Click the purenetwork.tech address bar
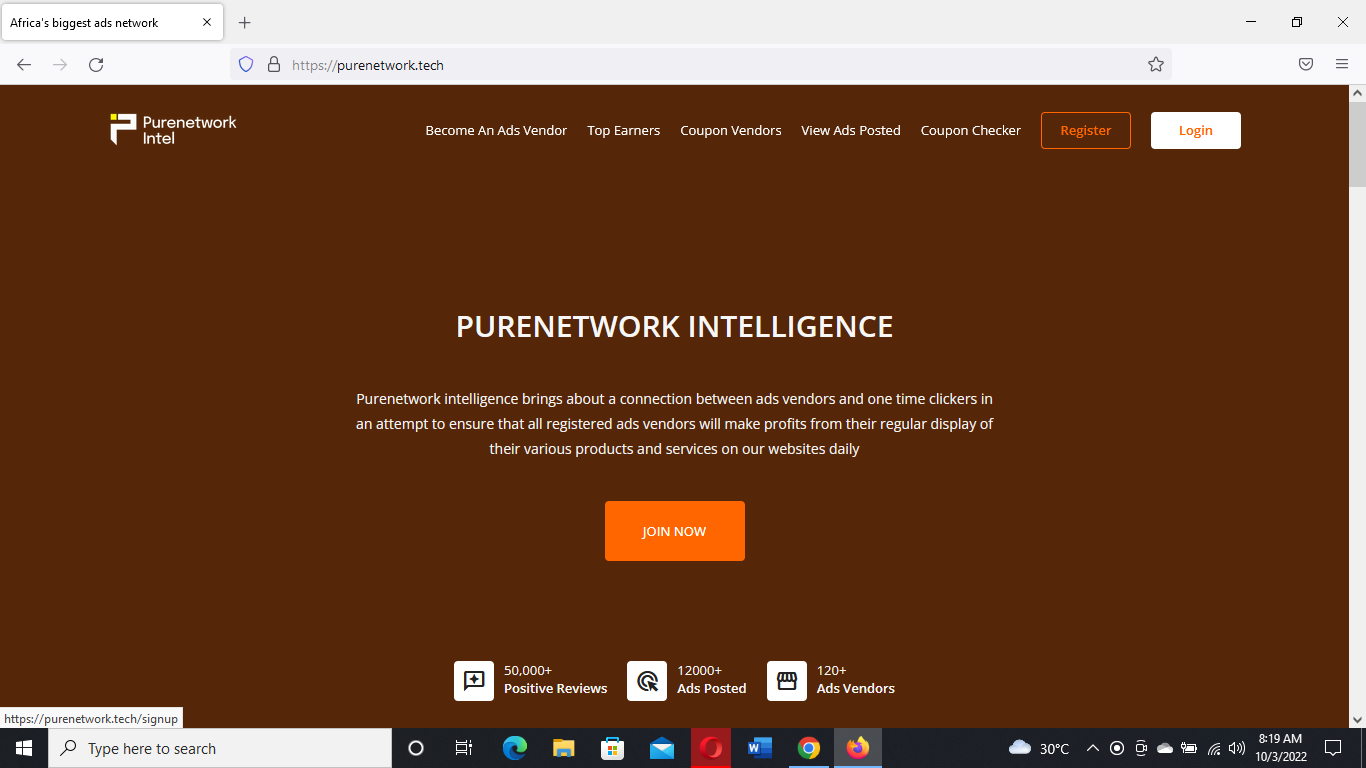 700,65
